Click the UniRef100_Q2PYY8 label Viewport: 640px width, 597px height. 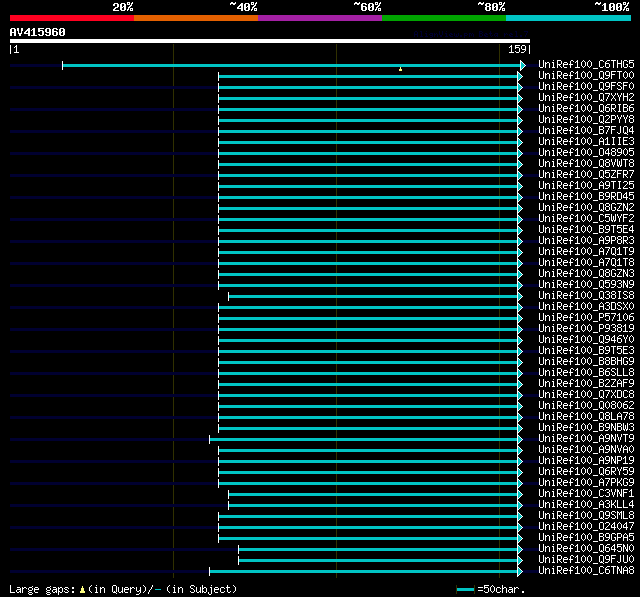click(586, 120)
